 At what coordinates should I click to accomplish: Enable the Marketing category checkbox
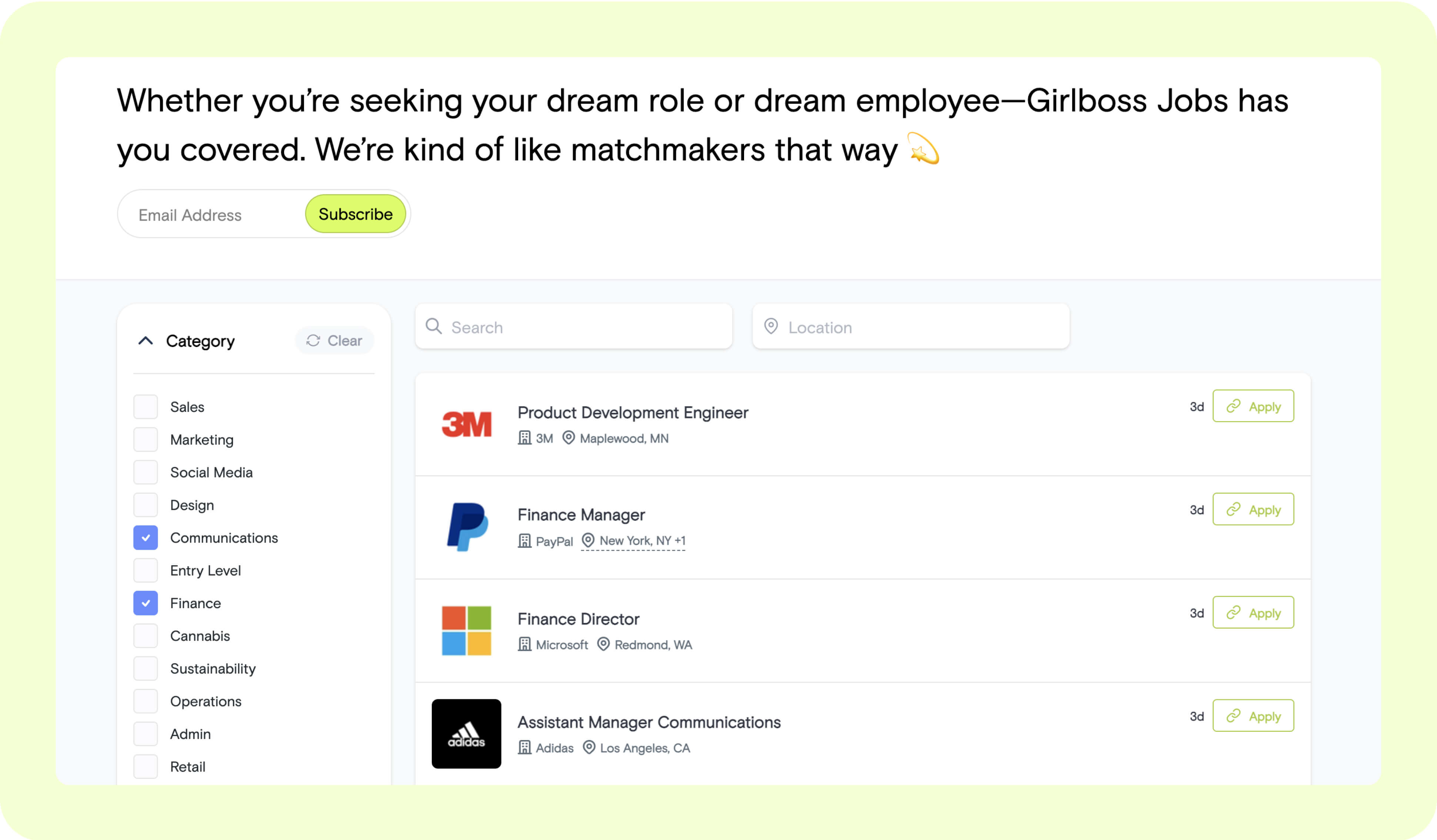[x=146, y=440]
